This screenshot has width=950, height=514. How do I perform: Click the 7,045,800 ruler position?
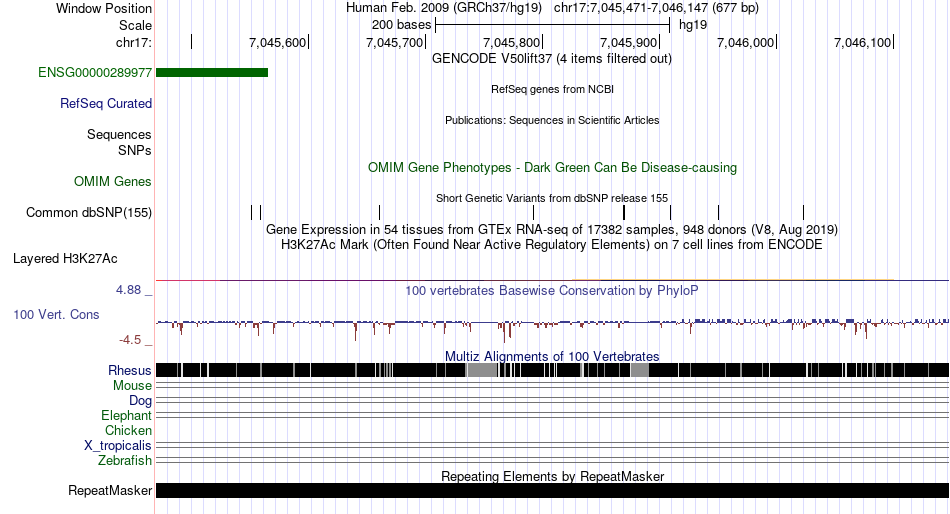pos(511,42)
